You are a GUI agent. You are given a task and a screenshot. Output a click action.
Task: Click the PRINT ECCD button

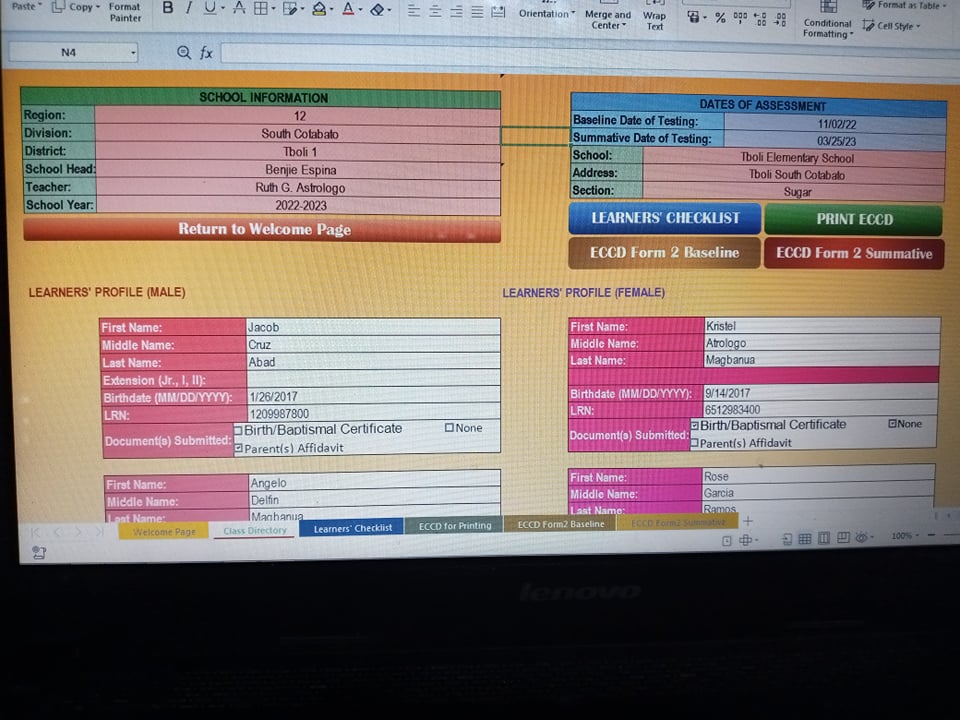(854, 220)
